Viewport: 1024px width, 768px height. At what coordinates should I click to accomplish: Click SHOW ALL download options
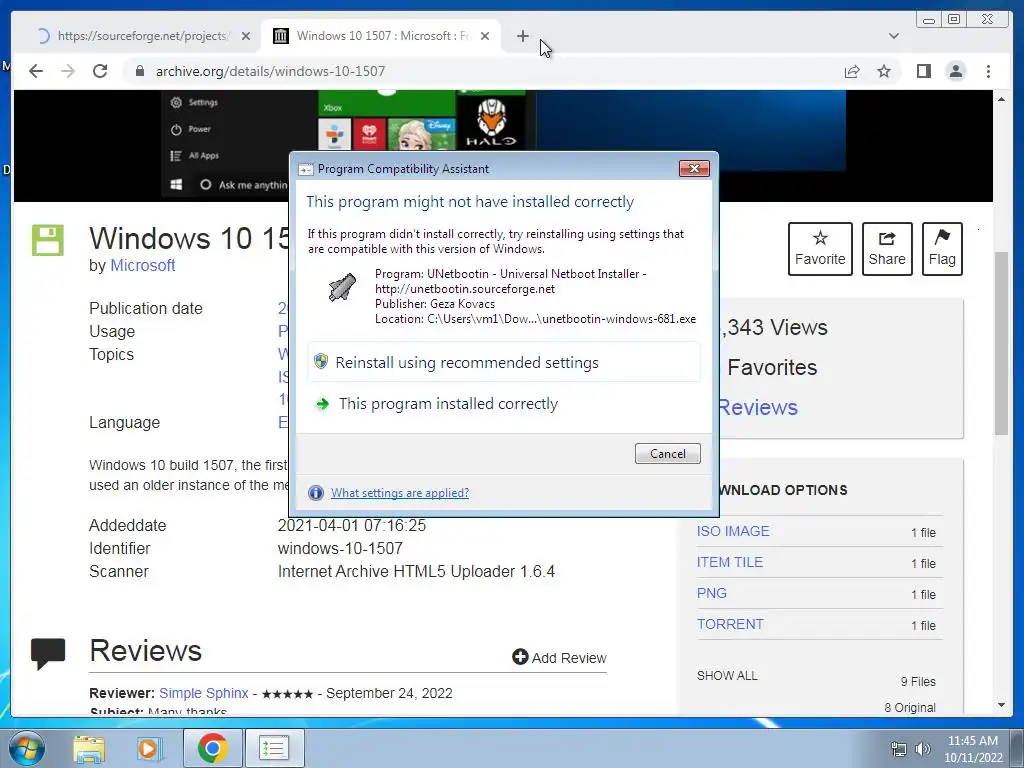[727, 675]
